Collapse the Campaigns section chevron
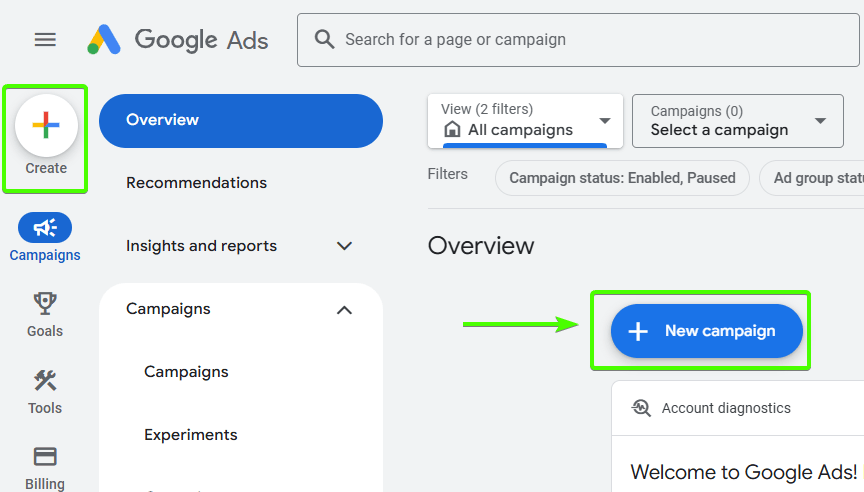Image resolution: width=864 pixels, height=492 pixels. pos(344,310)
